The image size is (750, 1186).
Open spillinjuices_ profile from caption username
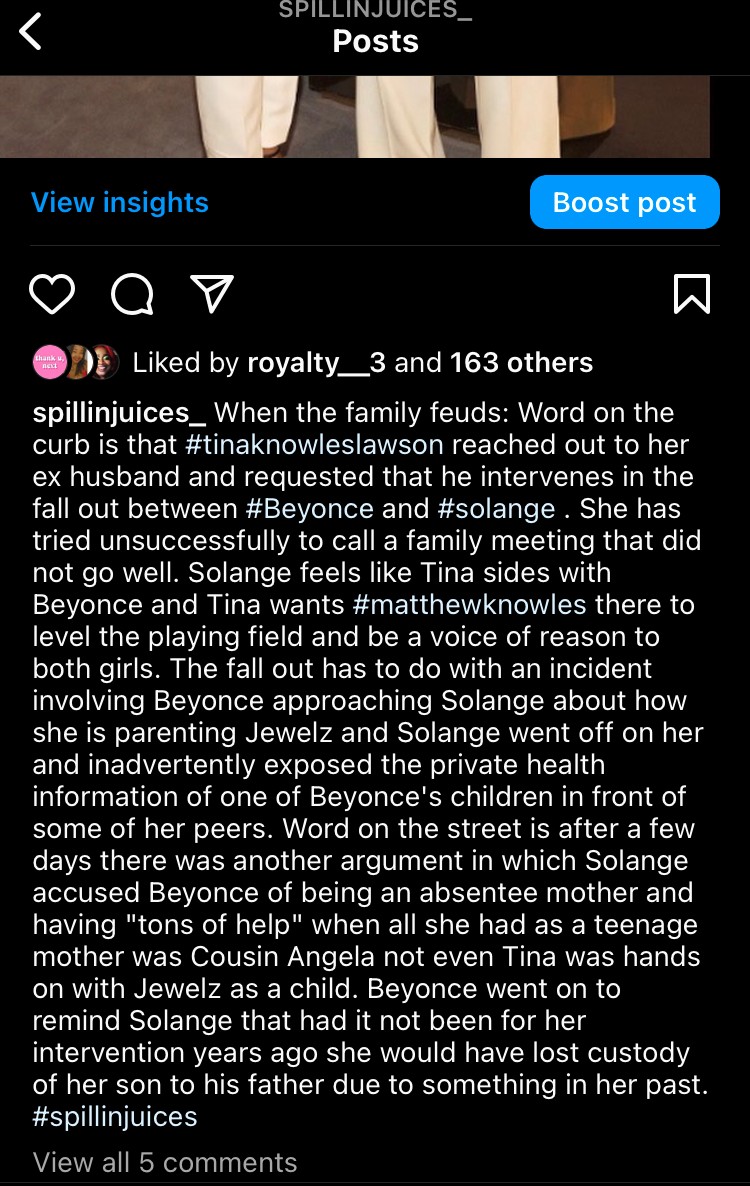(x=119, y=412)
